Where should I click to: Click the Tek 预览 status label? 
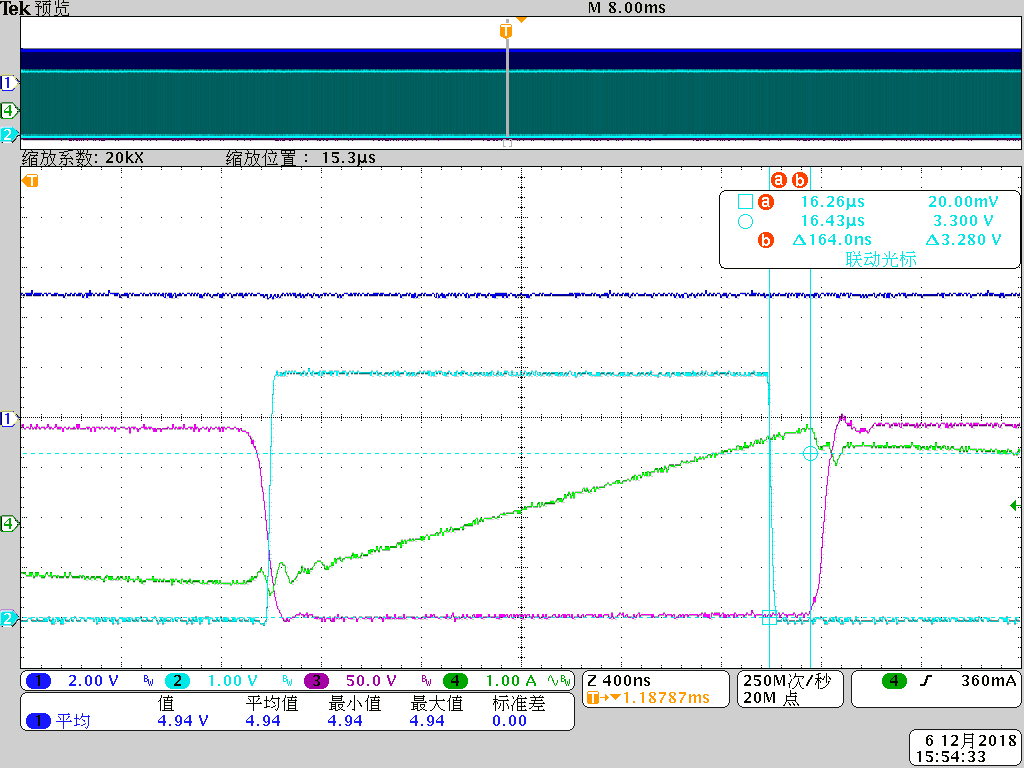click(x=35, y=8)
